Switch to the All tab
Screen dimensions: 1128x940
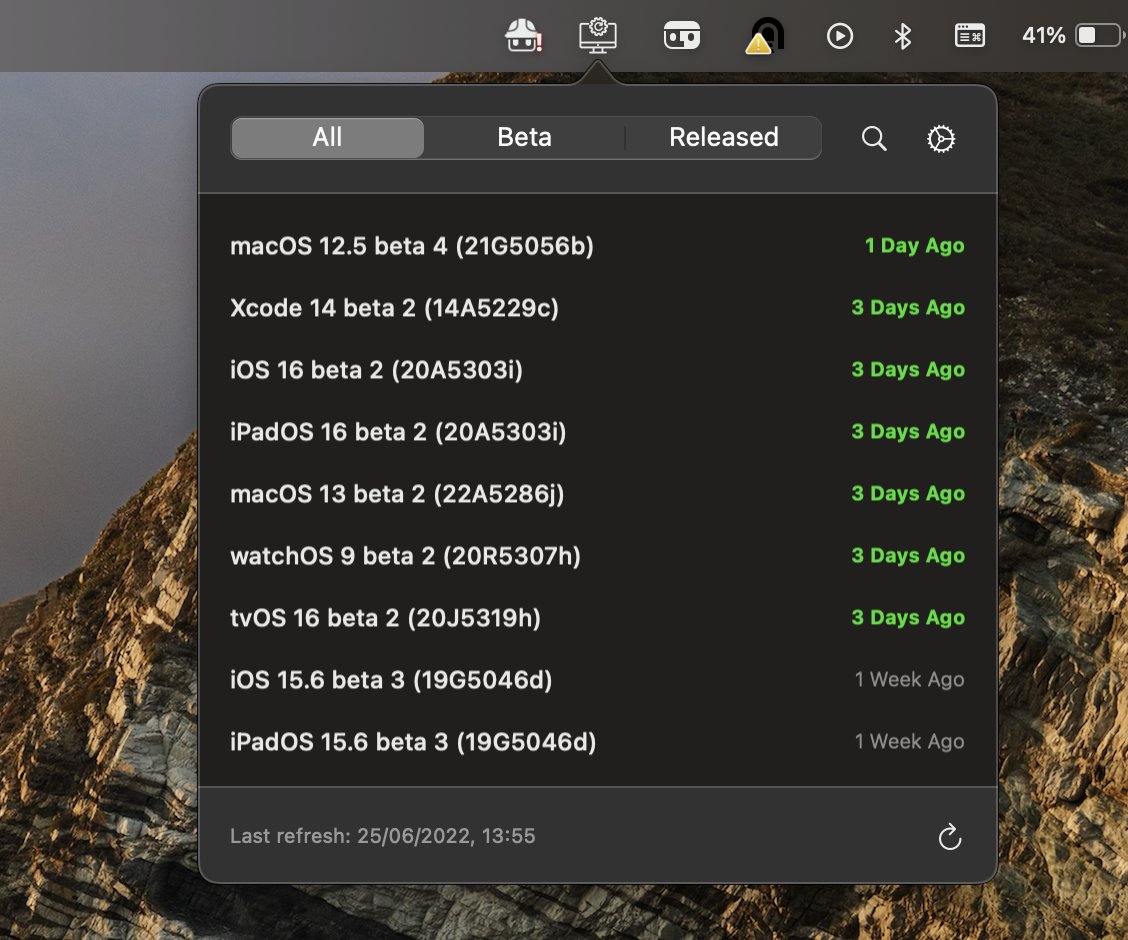[327, 137]
